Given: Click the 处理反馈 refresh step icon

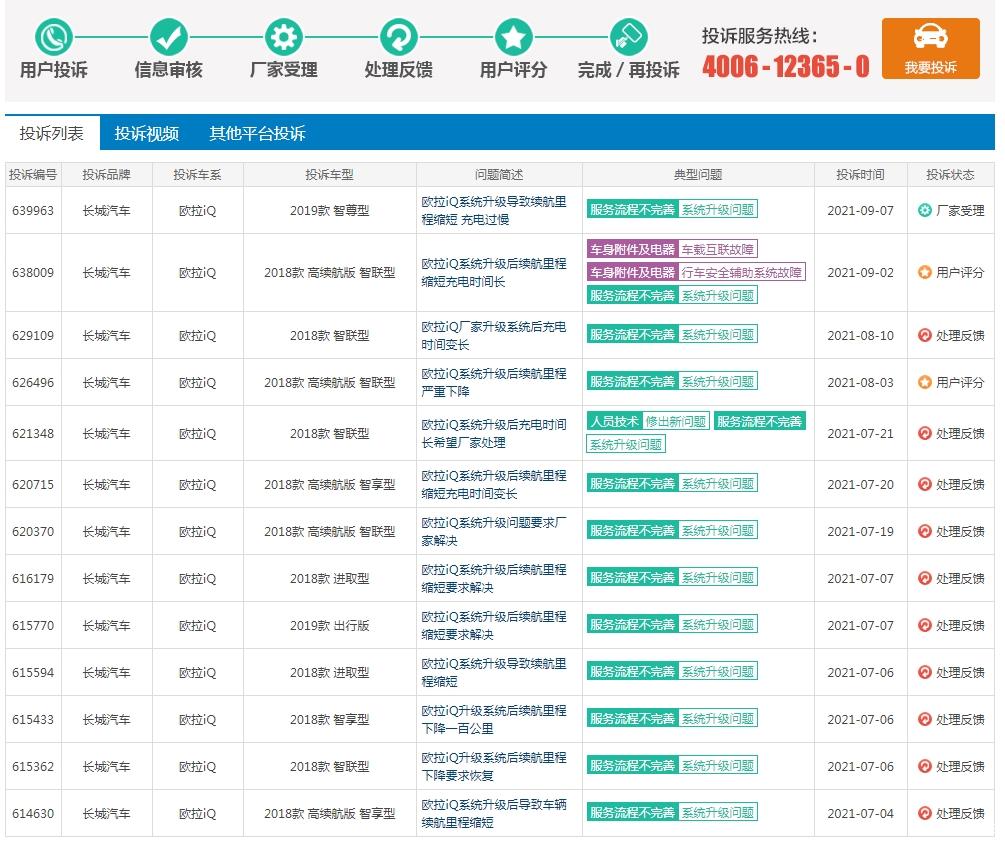Looking at the screenshot, I should [399, 37].
